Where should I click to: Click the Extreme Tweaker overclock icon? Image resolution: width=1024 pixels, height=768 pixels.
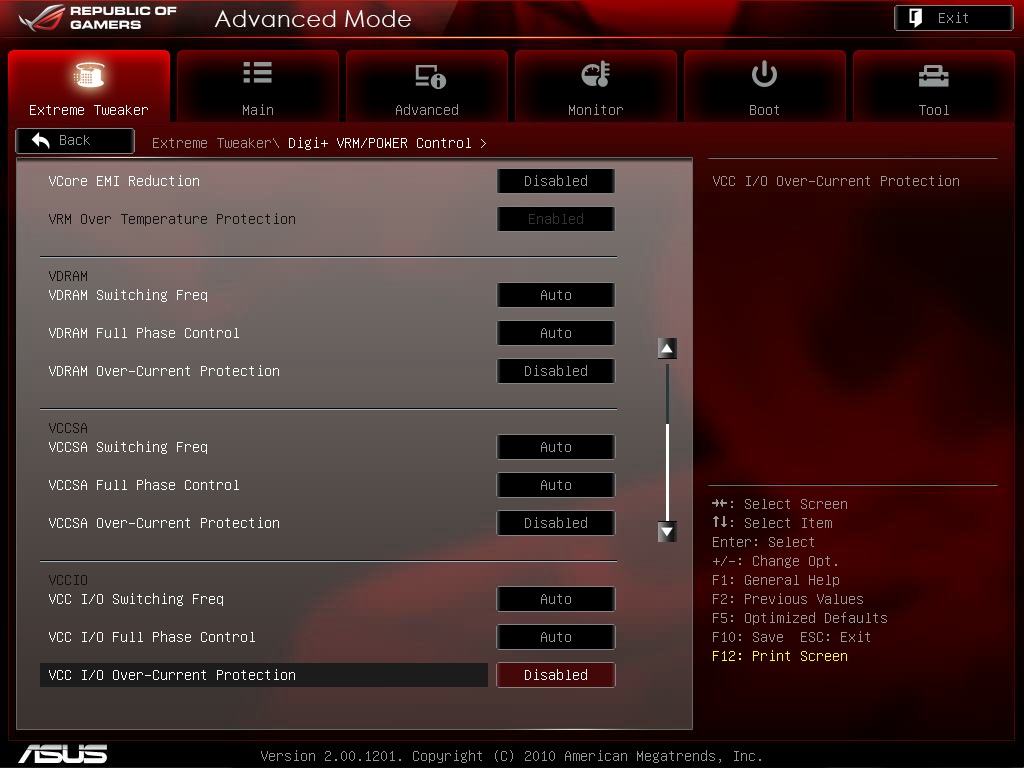89,74
